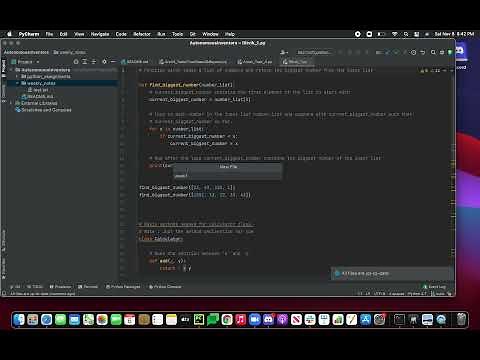This screenshot has height=360, width=480.
Task: Open Scratches and Consoles
Action: pyautogui.click(x=43, y=110)
